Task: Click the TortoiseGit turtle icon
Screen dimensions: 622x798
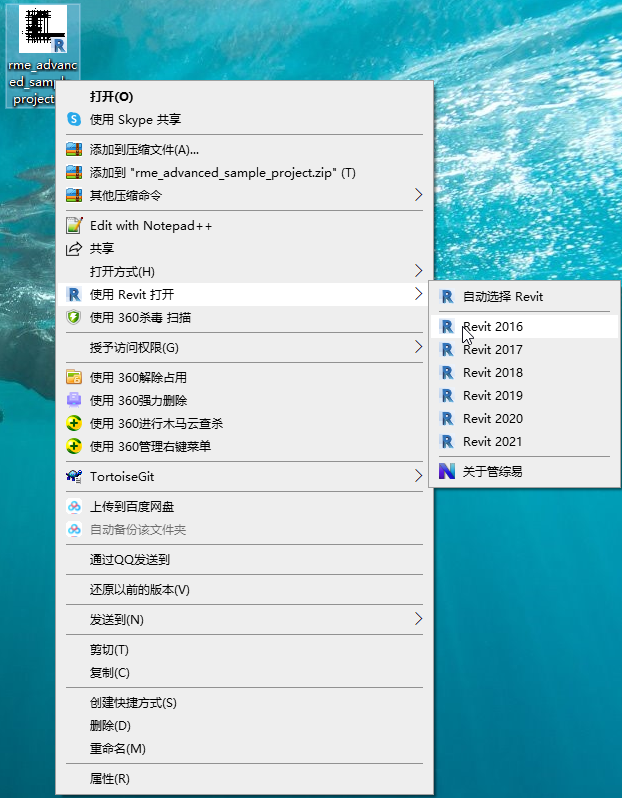Action: tap(74, 476)
